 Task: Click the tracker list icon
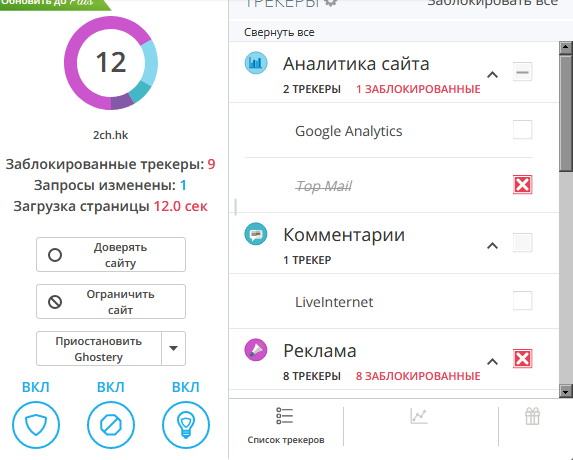click(x=285, y=416)
